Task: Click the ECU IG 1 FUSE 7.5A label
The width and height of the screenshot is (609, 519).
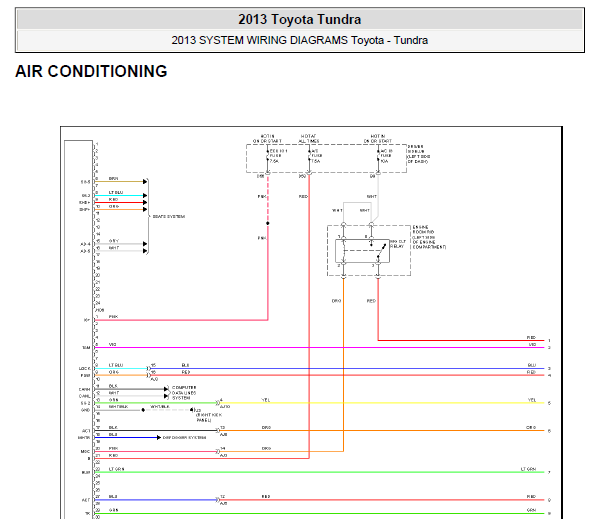Action: click(278, 156)
